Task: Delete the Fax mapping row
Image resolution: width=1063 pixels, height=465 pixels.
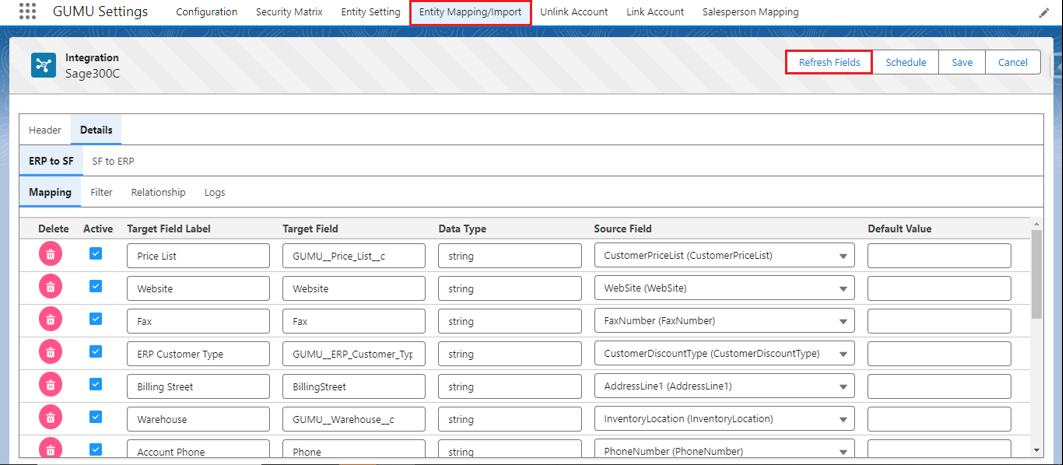Action: pos(51,321)
